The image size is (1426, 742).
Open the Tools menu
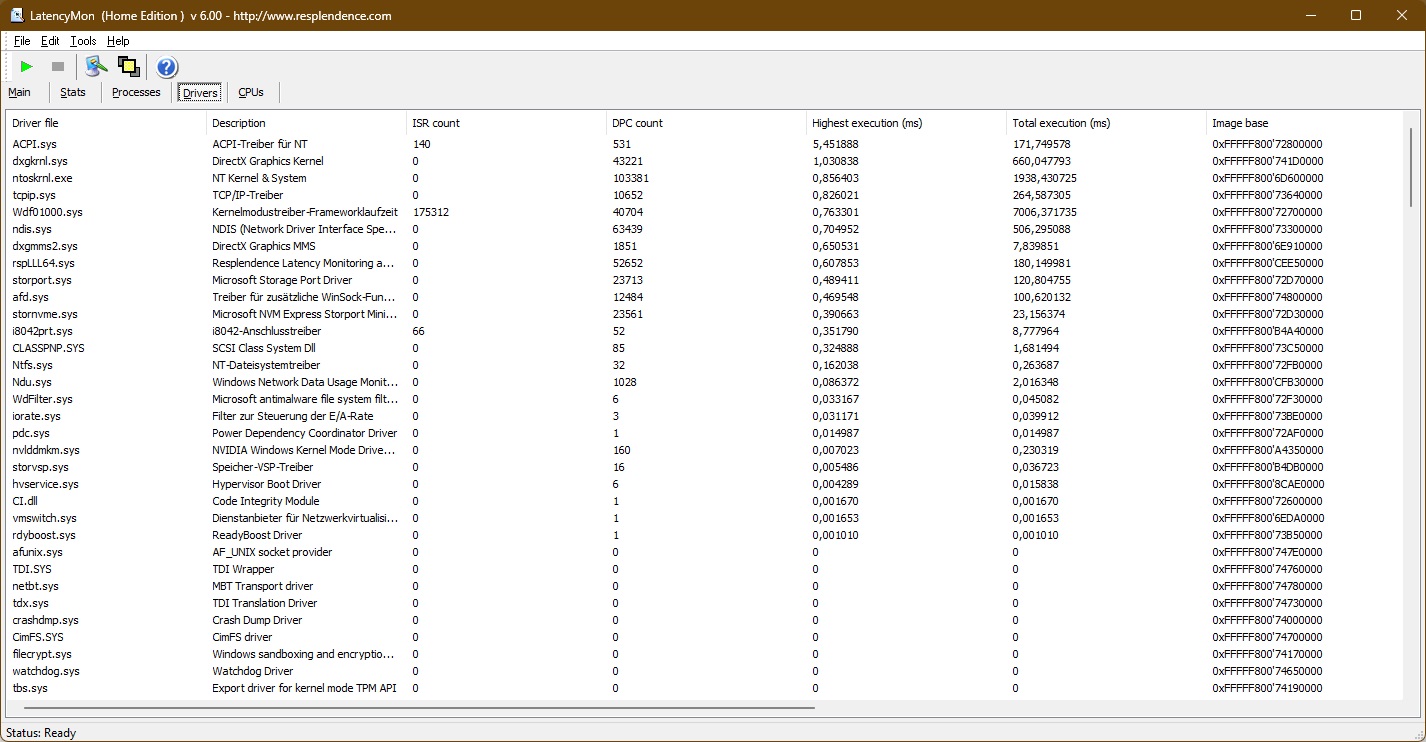click(x=83, y=41)
